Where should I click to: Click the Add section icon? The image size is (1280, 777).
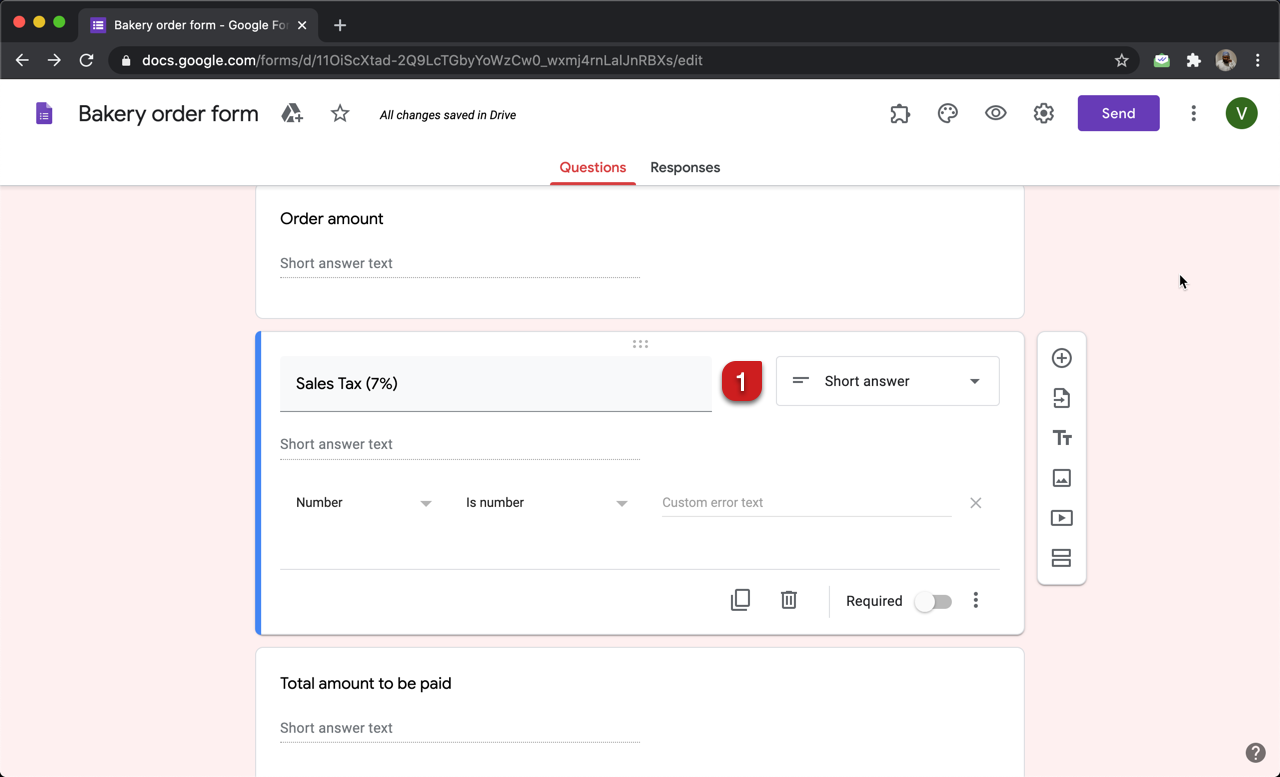[x=1062, y=558]
